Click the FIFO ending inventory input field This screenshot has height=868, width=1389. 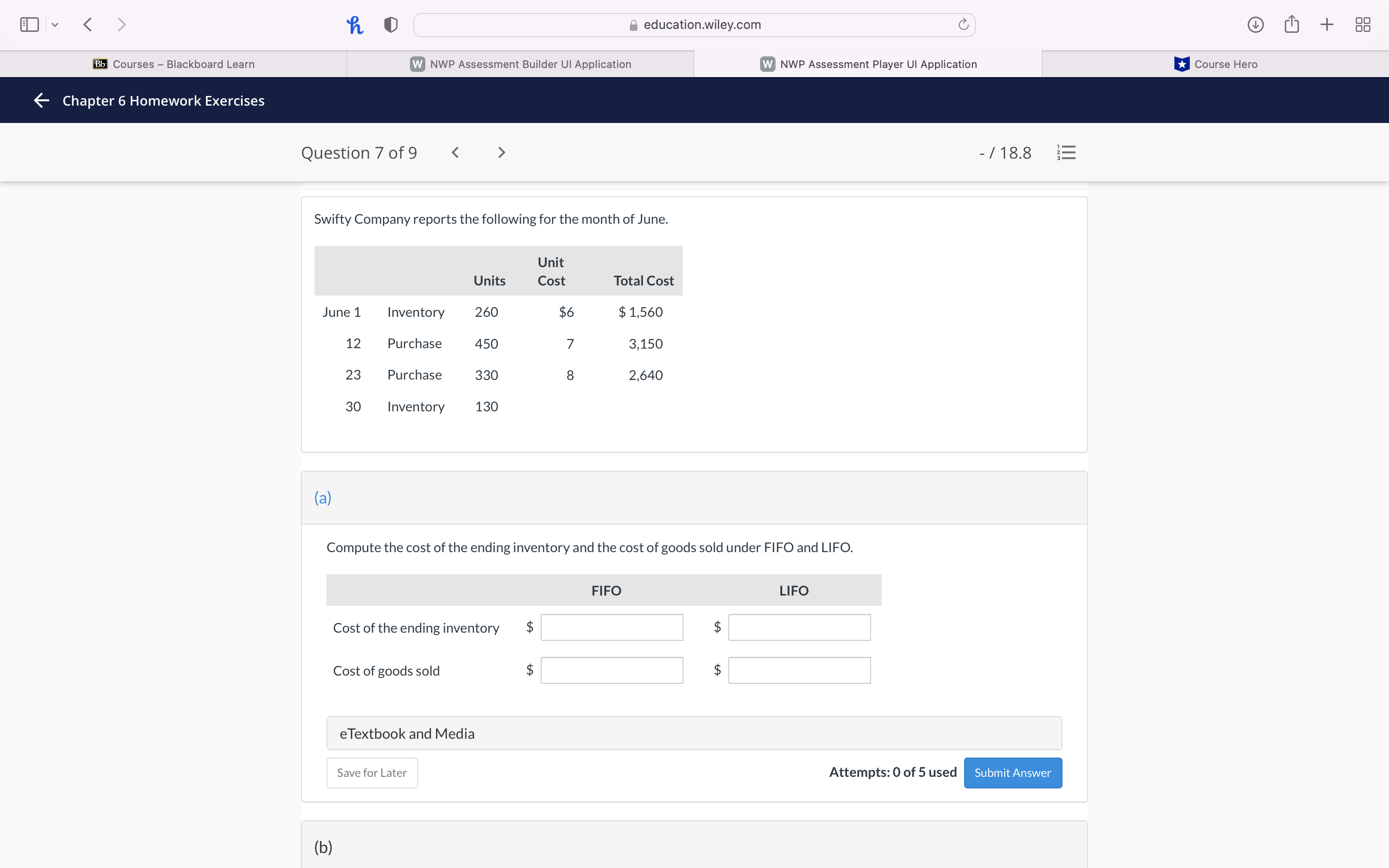pos(611,627)
